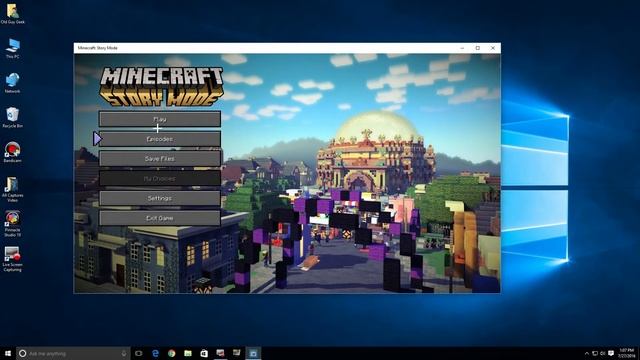Screen dimensions: 640x360
Task: Open the network status tray icon
Action: (x=595, y=353)
